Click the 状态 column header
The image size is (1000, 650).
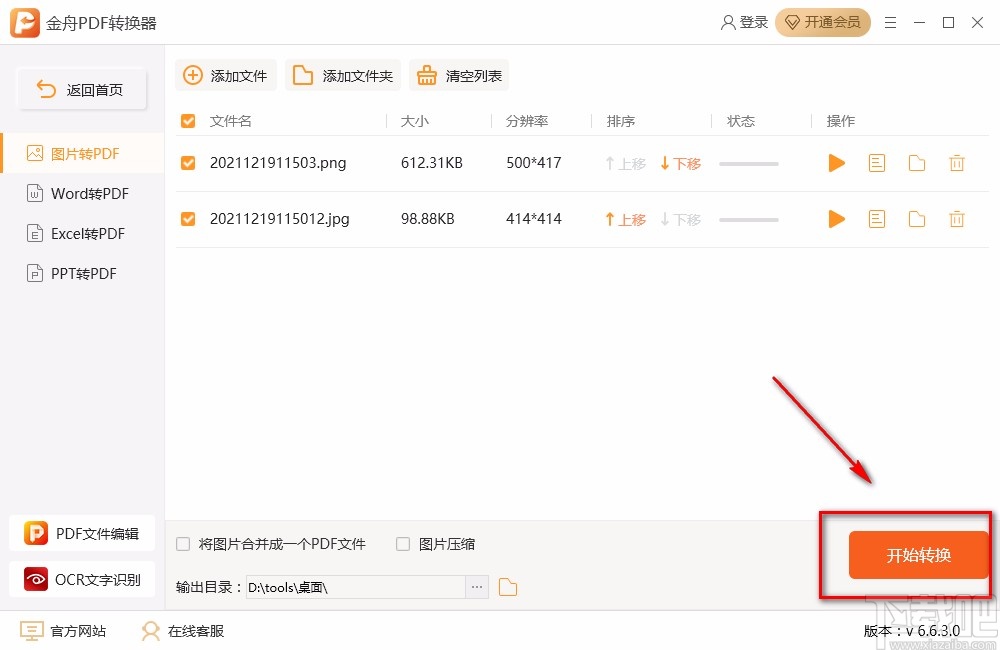tap(741, 121)
